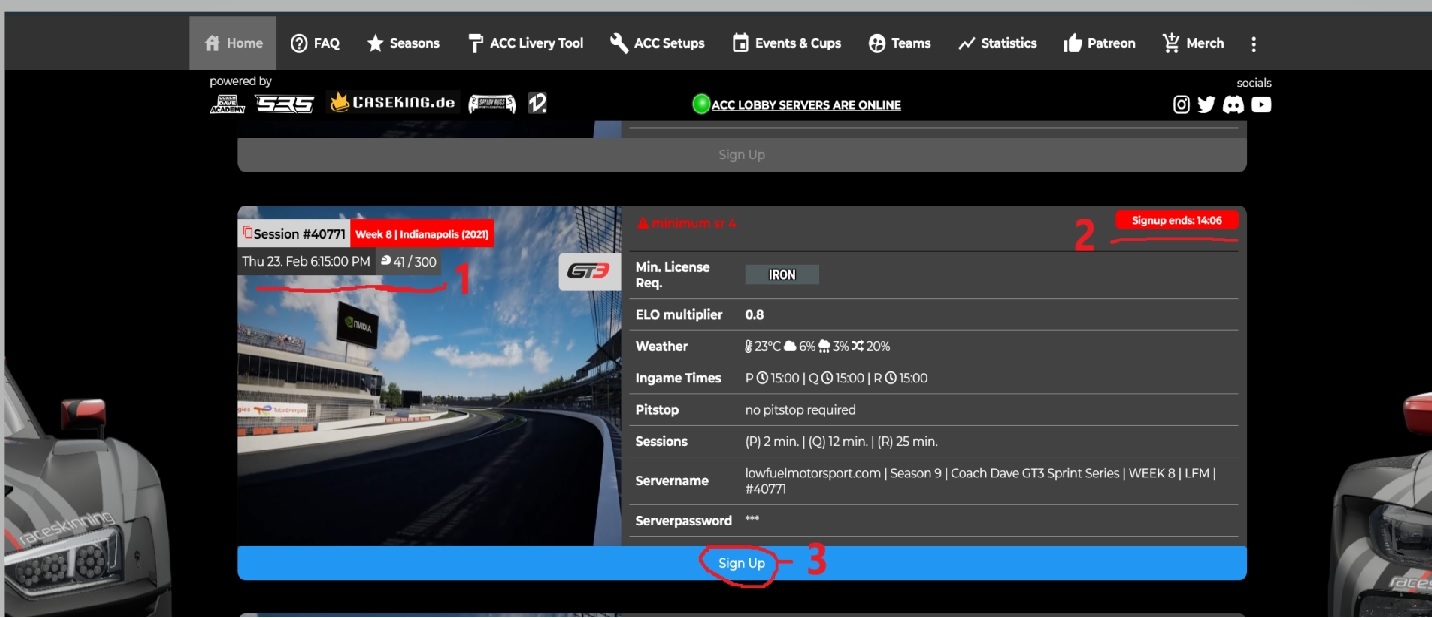Open the Statistics page
This screenshot has height=618, width=1432.
[997, 43]
